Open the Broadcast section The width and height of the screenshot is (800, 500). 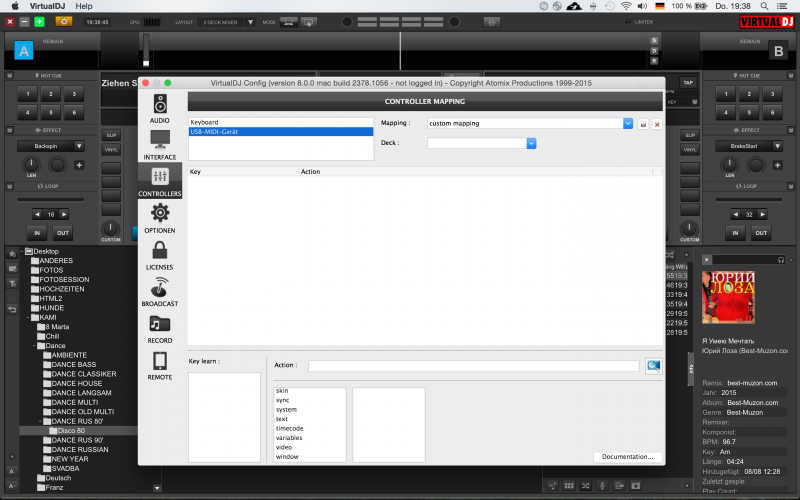[160, 291]
